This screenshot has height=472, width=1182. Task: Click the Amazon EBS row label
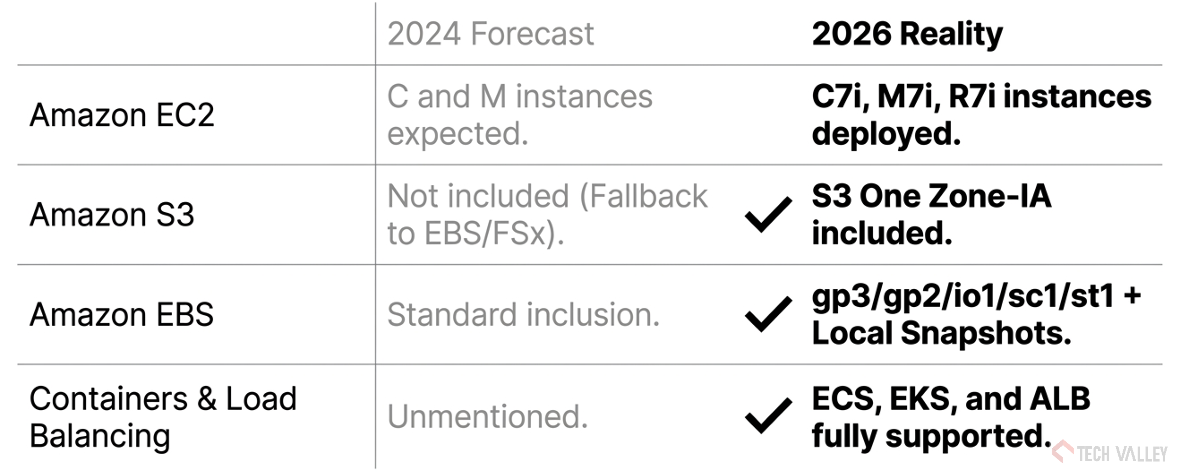(x=121, y=315)
